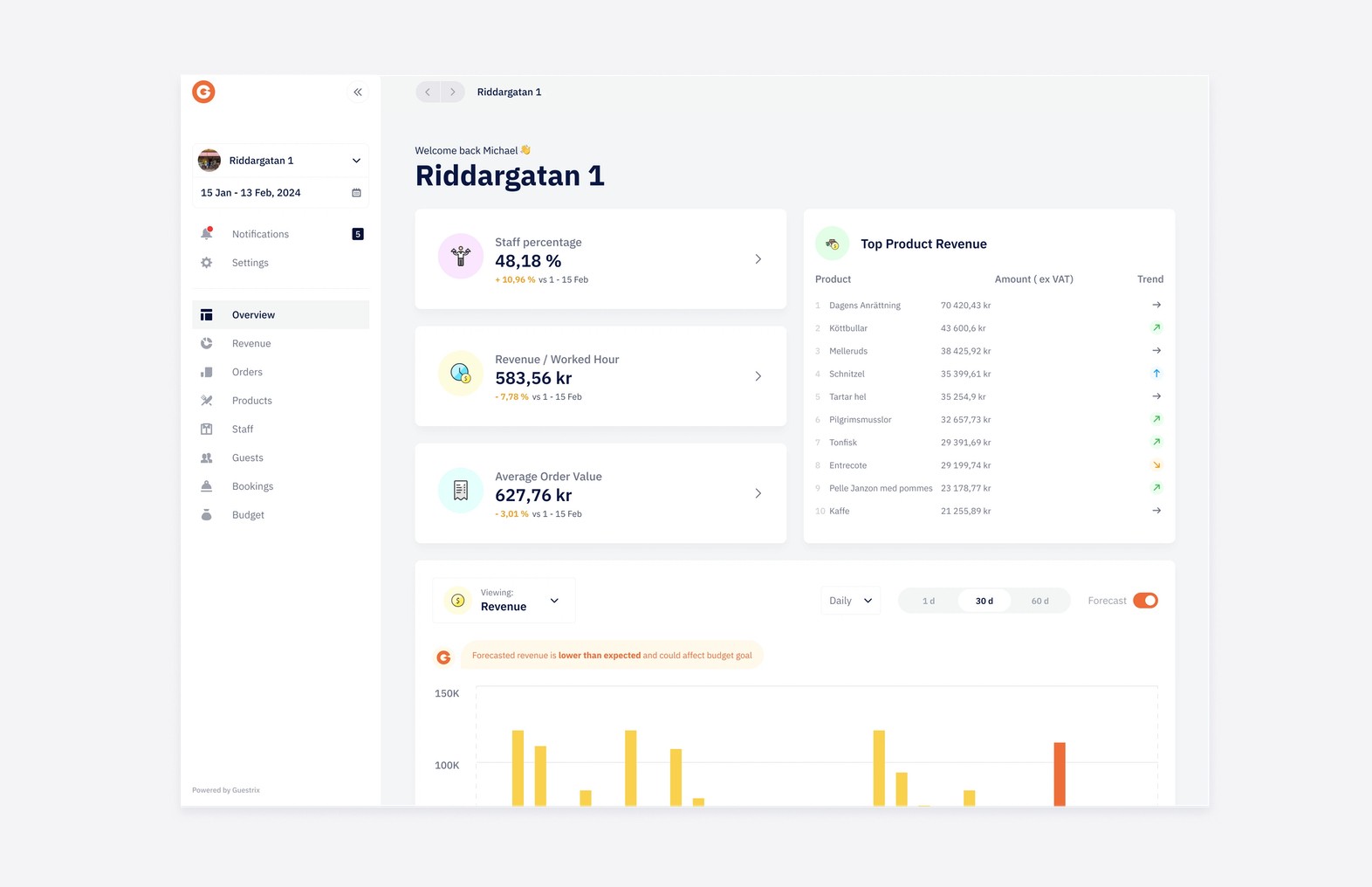Expand Staff percentage card chevron
Screen dimensions: 1372x887
click(x=758, y=259)
